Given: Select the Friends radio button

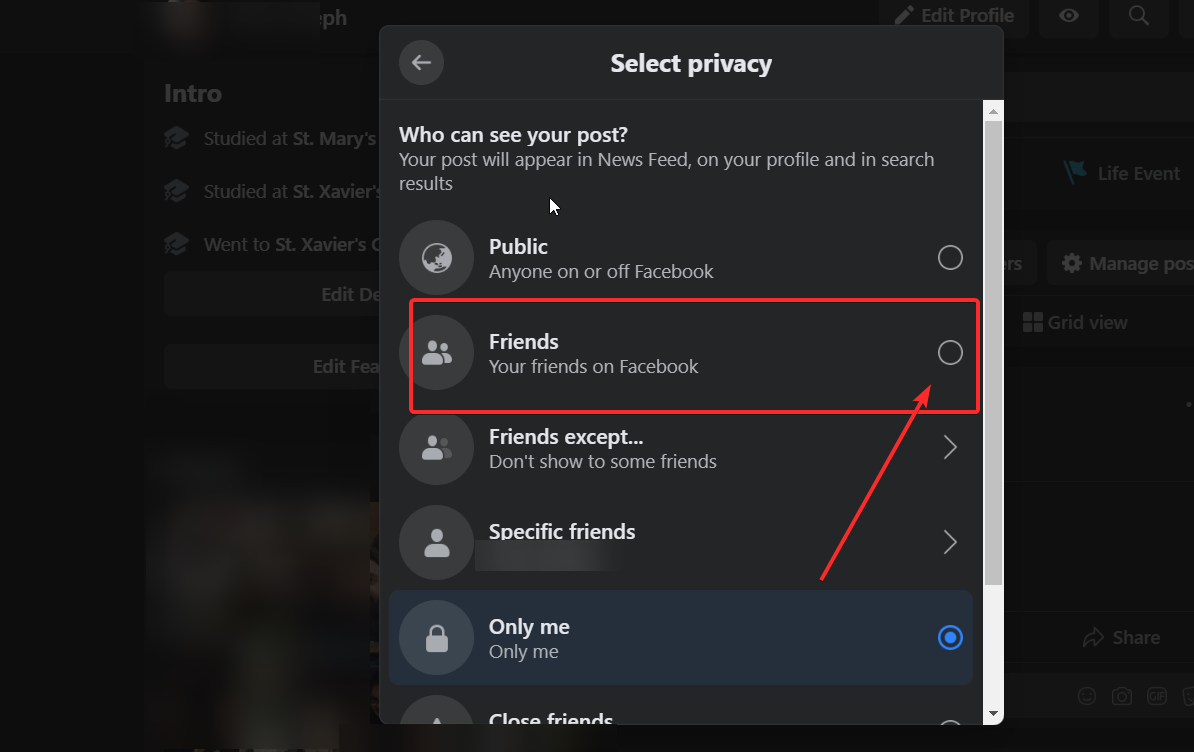Looking at the screenshot, I should point(950,352).
